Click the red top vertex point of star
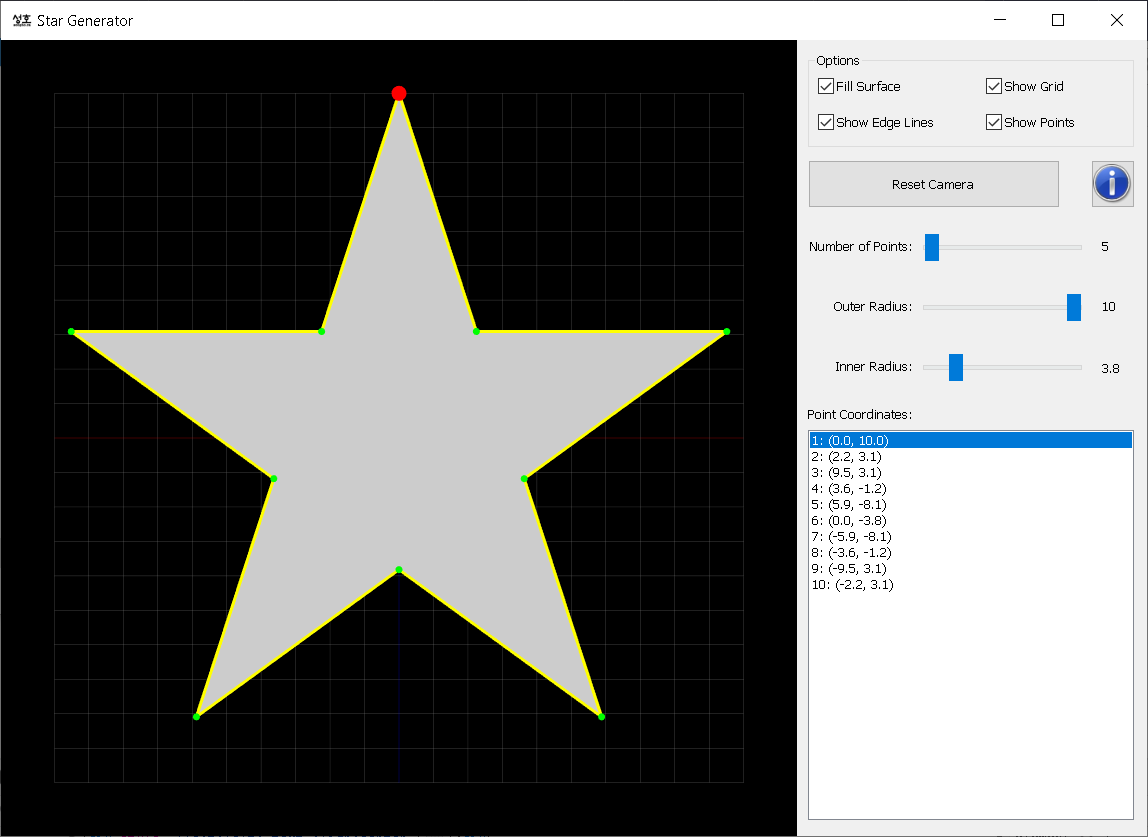Viewport: 1148px width, 837px height. (x=399, y=93)
